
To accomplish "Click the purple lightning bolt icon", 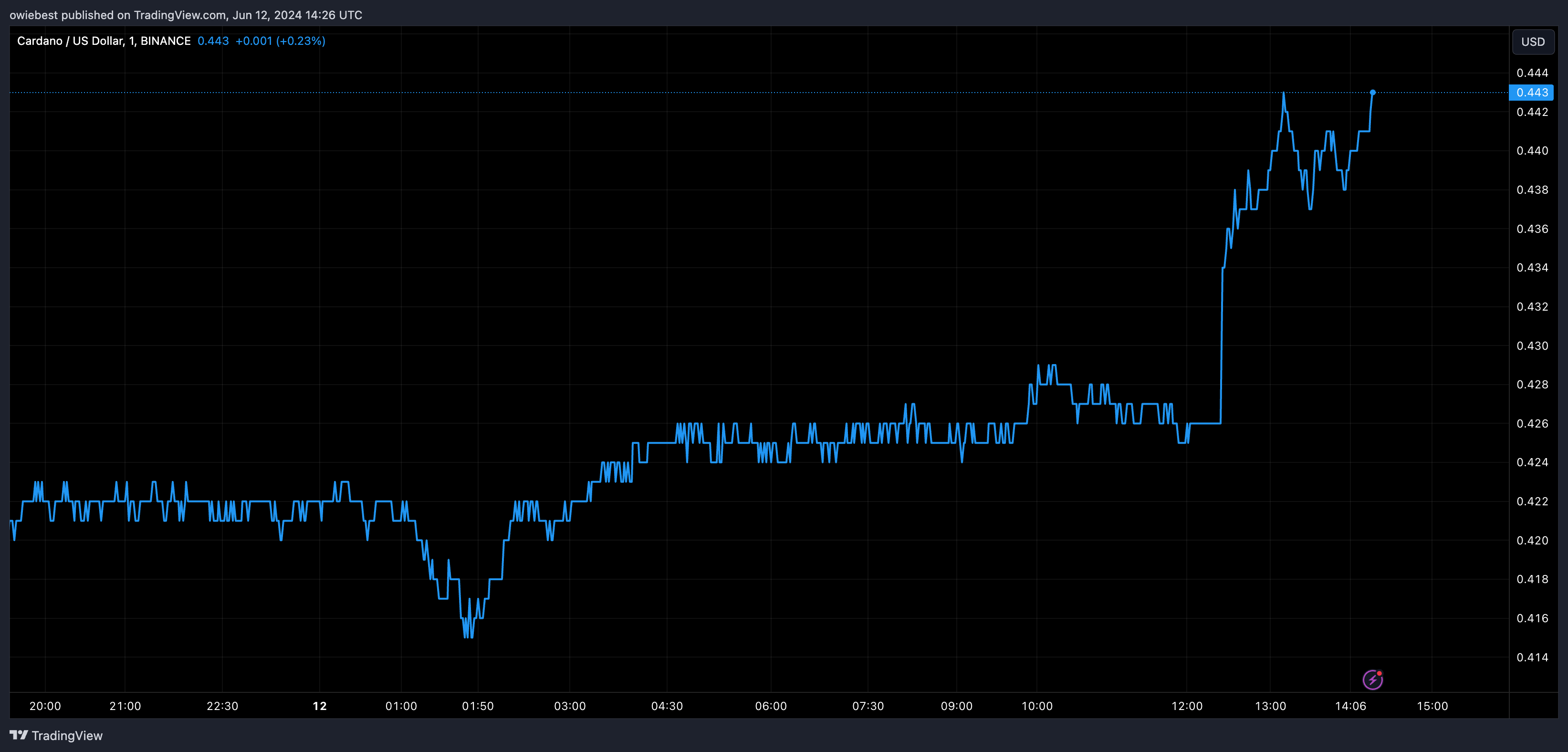I will (1372, 679).
